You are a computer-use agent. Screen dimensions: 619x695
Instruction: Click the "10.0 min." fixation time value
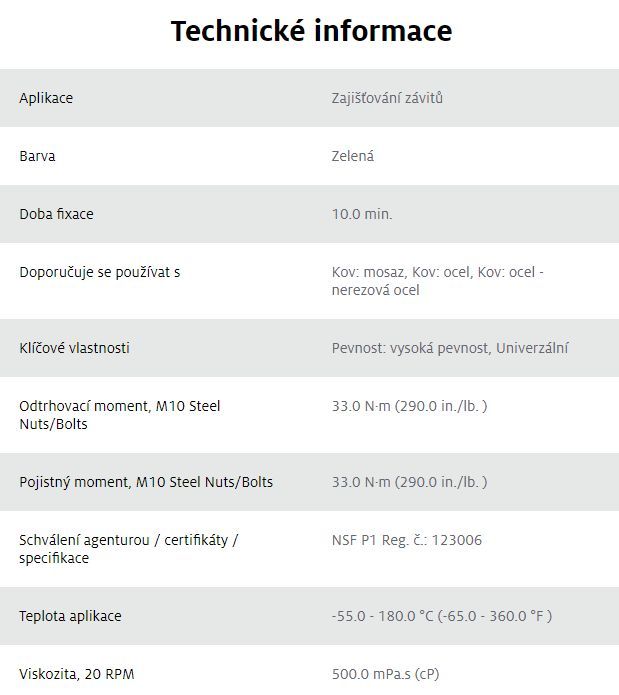(x=362, y=214)
